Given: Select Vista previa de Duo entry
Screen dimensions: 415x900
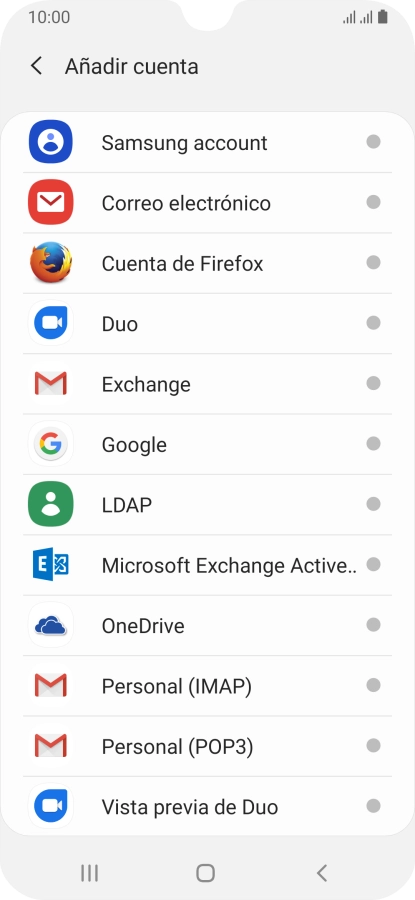Looking at the screenshot, I should 207,806.
